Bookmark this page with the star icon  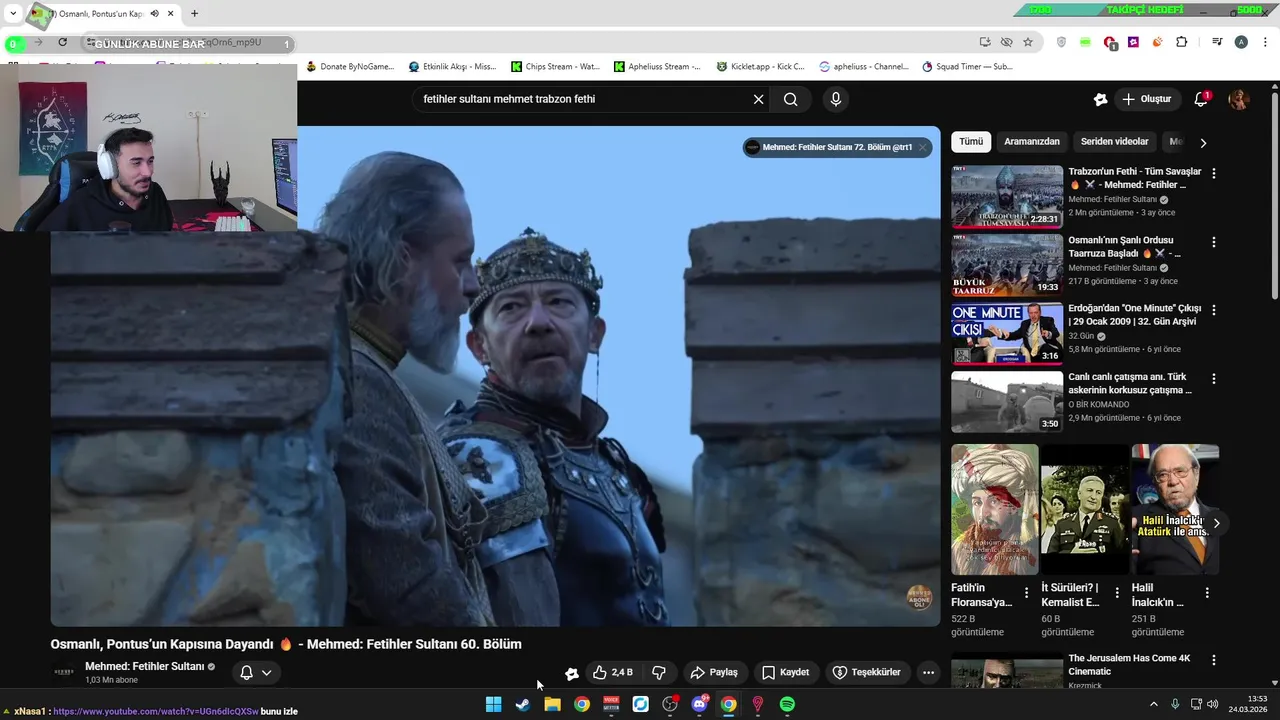[x=1028, y=42]
